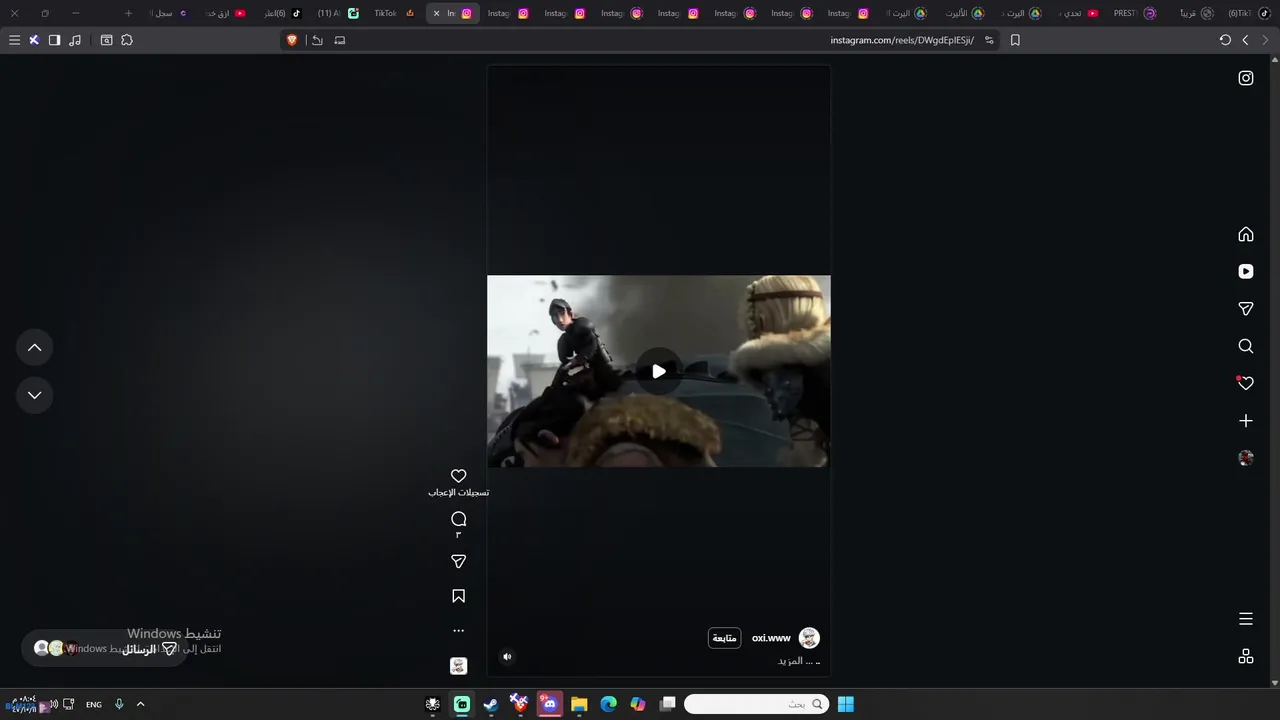Switch to the قريبا tab
1280x720 pixels.
pyautogui.click(x=1196, y=13)
